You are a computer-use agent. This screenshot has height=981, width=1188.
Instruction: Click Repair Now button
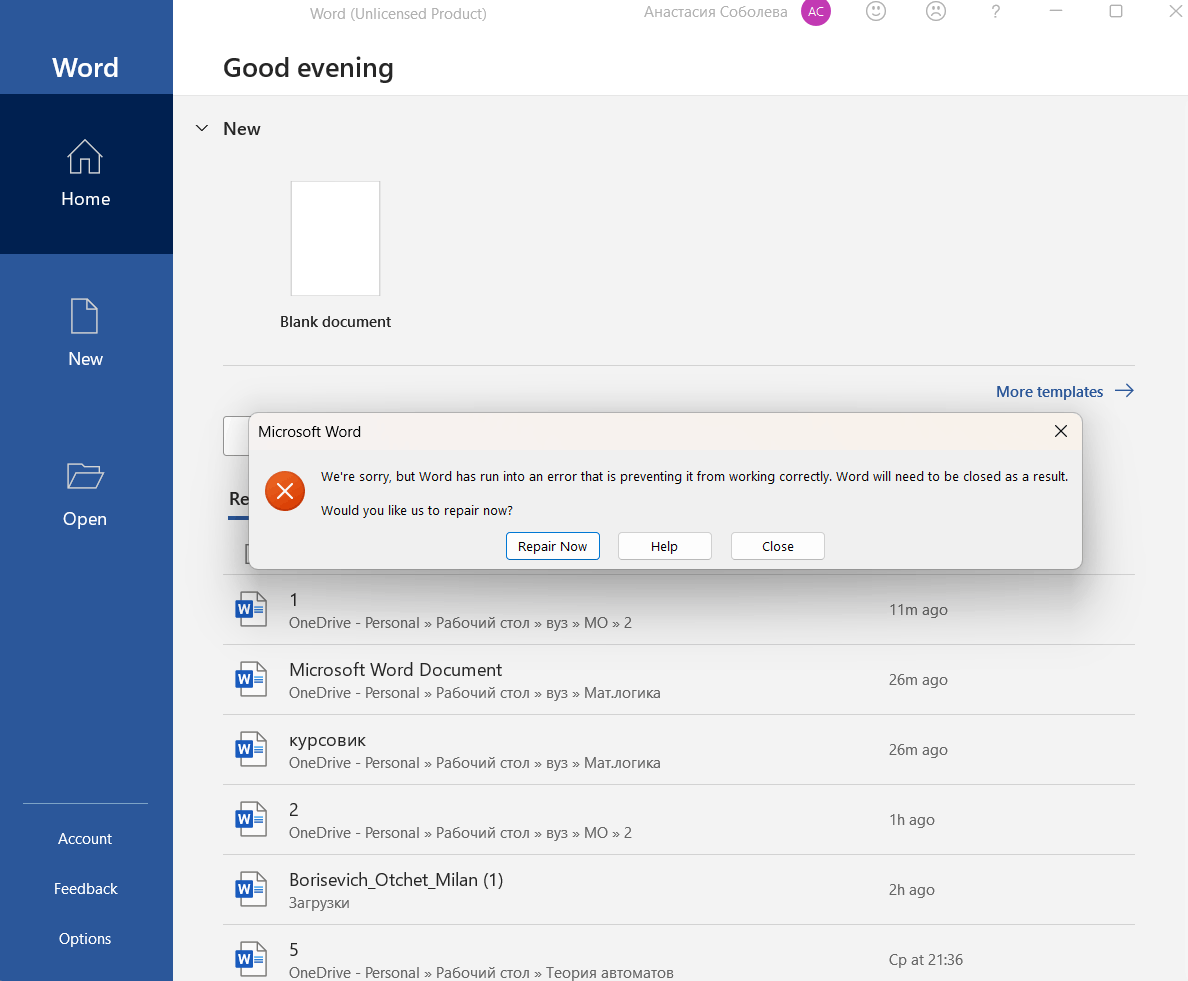coord(552,546)
